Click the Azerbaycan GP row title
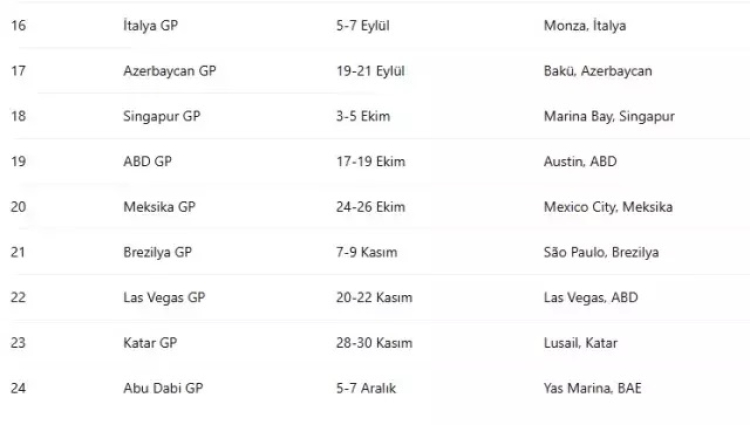The height and width of the screenshot is (425, 750). point(169,71)
